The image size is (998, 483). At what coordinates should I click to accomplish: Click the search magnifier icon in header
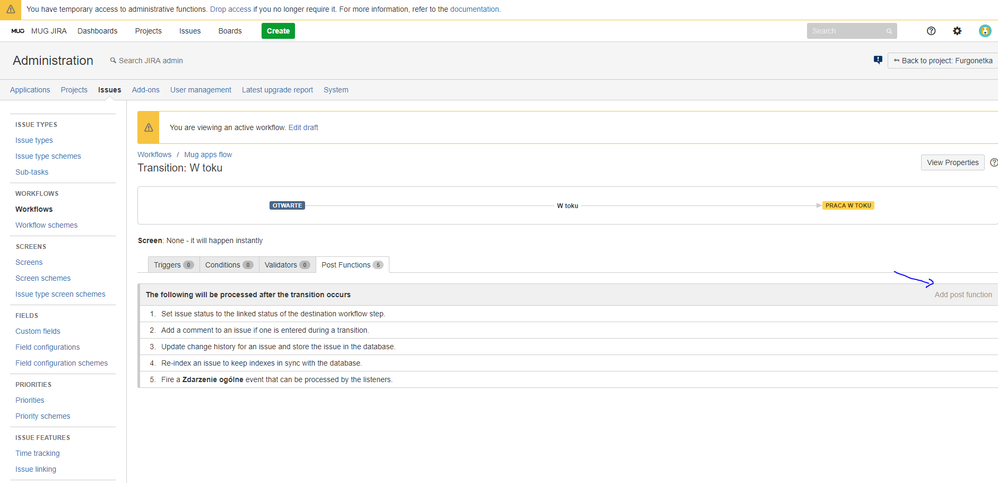point(889,31)
